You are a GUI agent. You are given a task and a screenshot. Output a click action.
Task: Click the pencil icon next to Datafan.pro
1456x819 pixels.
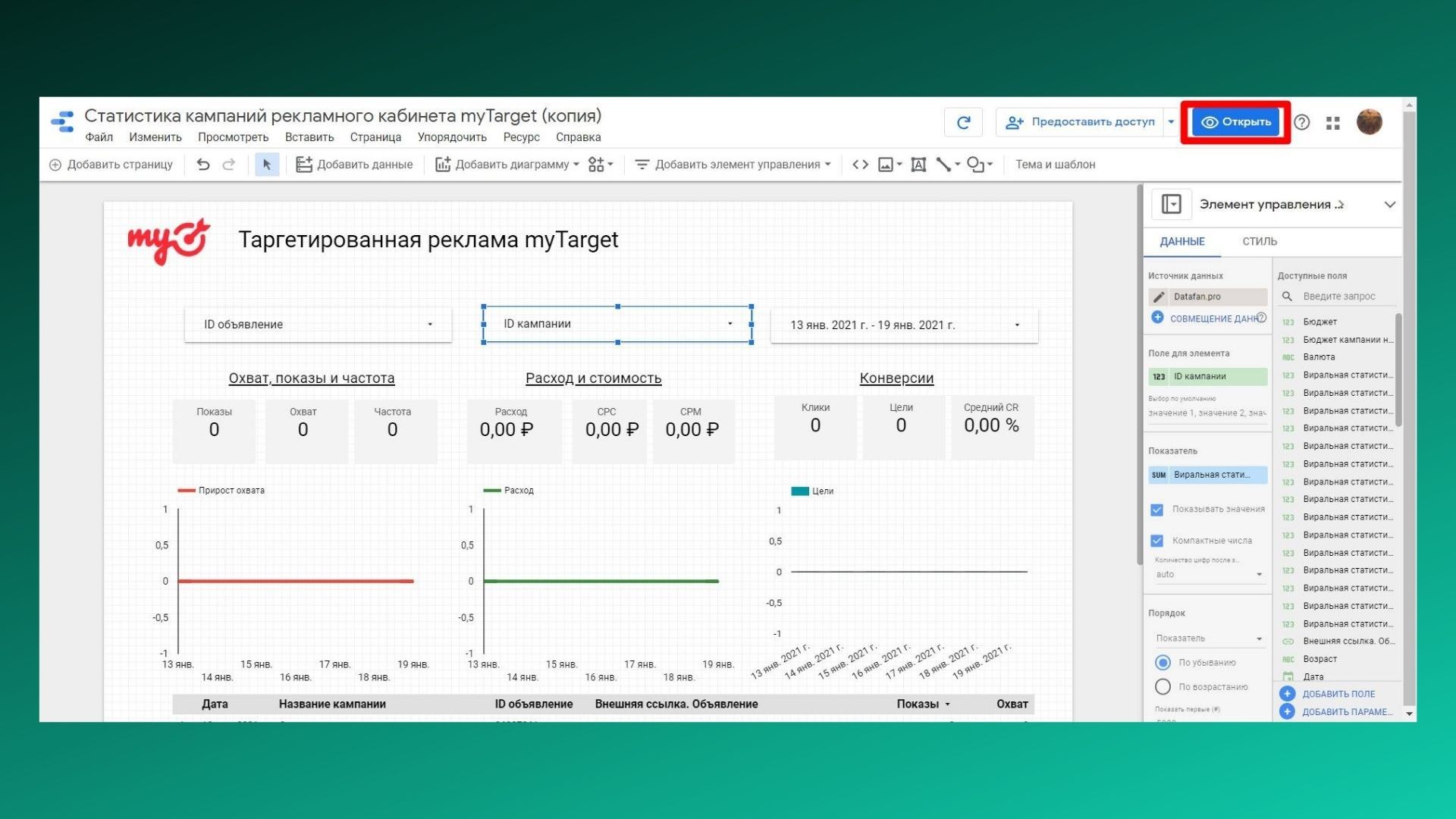pyautogui.click(x=1159, y=297)
